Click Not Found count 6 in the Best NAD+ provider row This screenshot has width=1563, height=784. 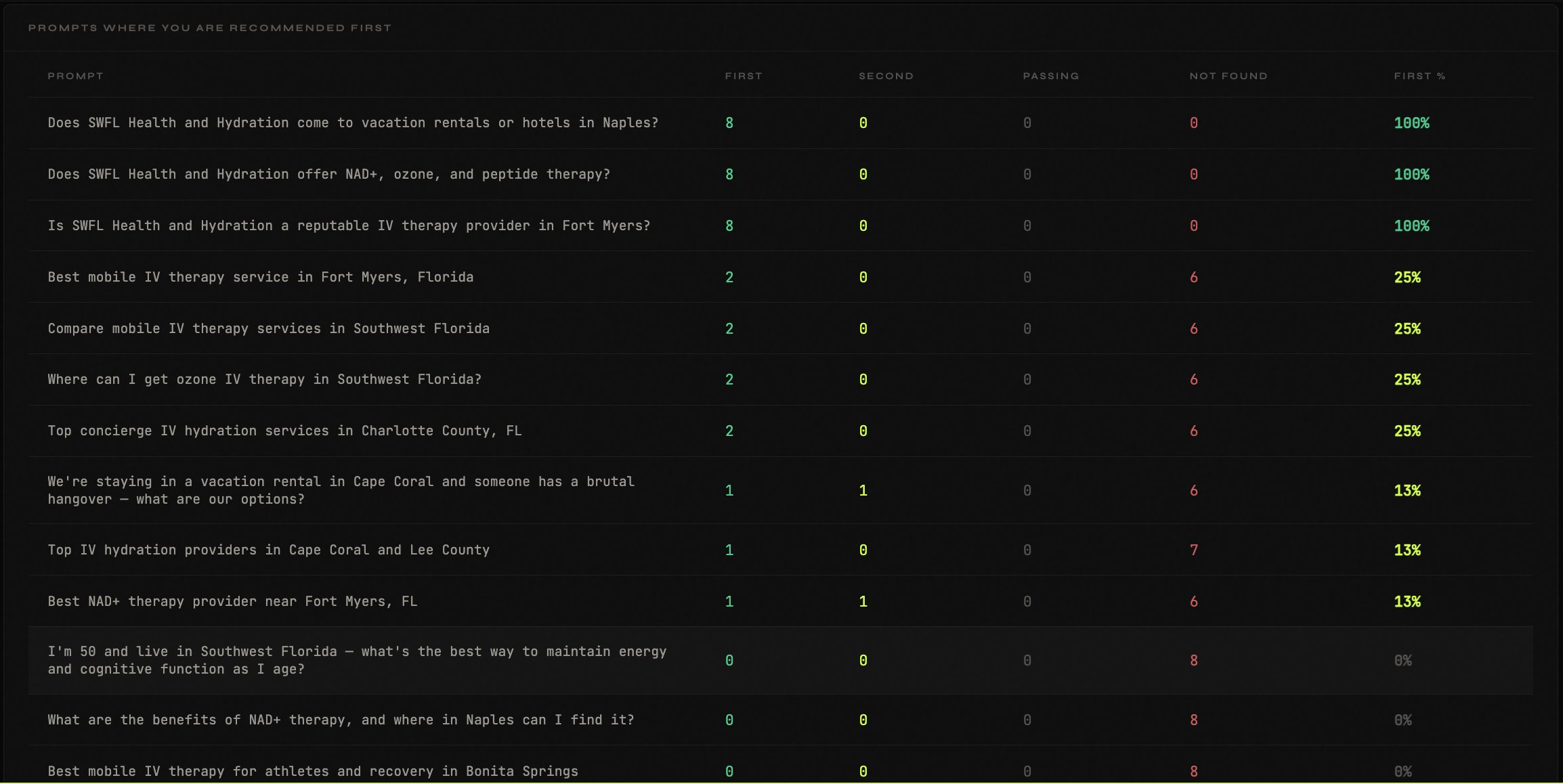pos(1194,601)
